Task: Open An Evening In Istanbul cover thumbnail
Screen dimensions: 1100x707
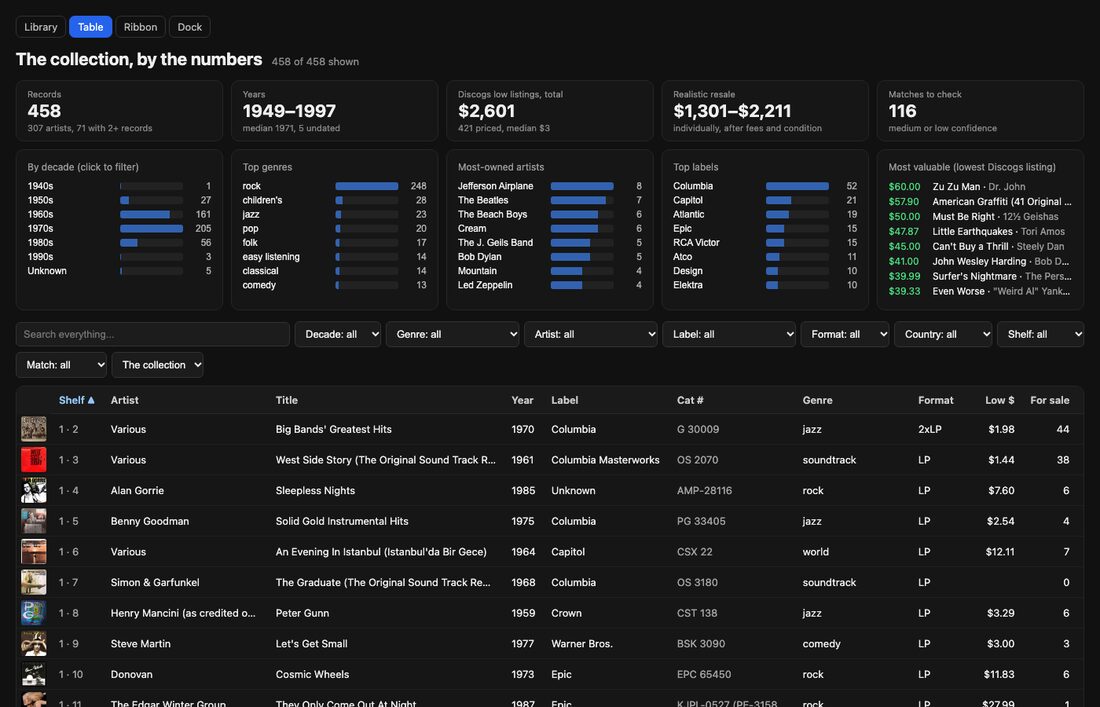Action: click(34, 551)
